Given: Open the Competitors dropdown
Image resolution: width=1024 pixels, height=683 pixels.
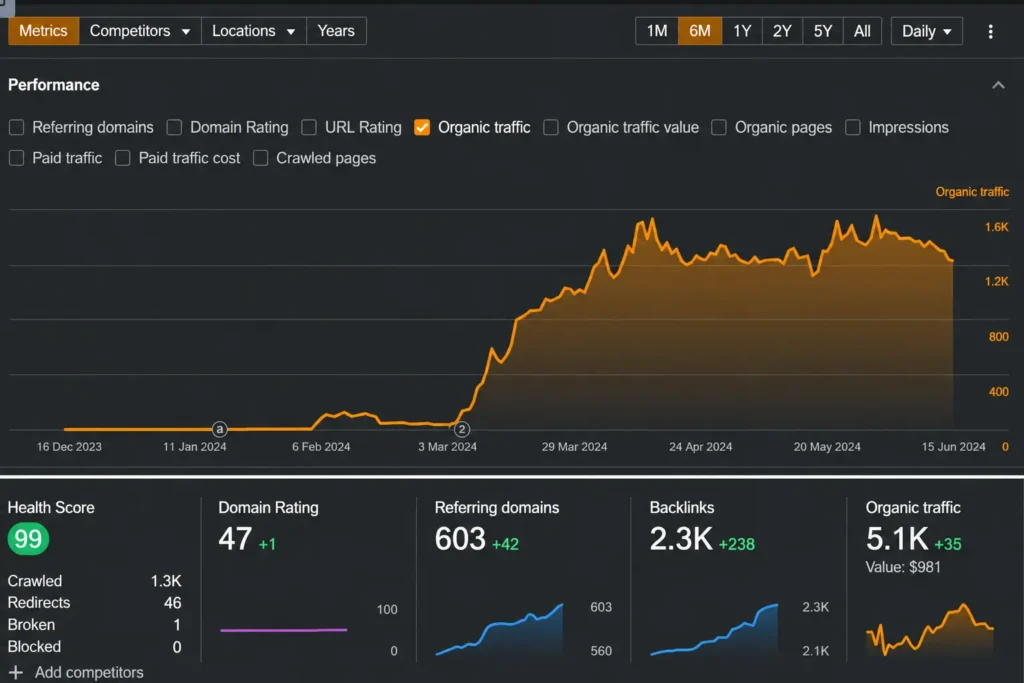Looking at the screenshot, I should [140, 31].
